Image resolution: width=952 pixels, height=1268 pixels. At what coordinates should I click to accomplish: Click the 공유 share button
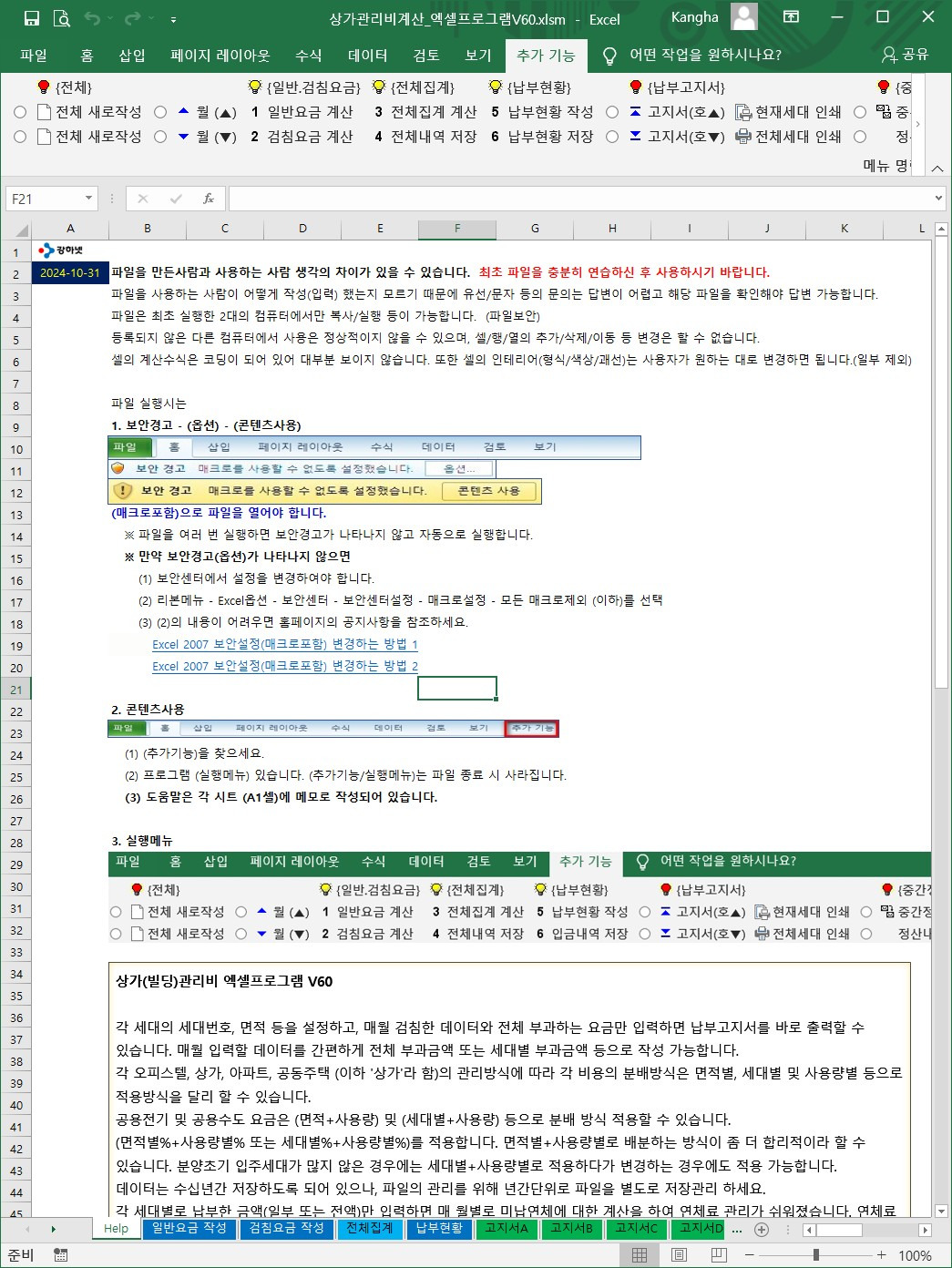(906, 56)
